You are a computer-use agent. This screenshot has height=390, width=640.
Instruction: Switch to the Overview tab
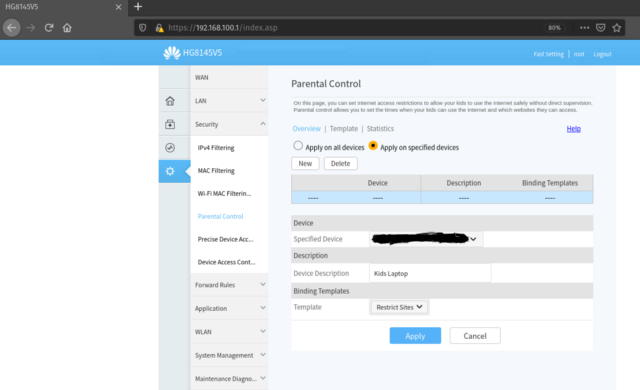click(307, 129)
